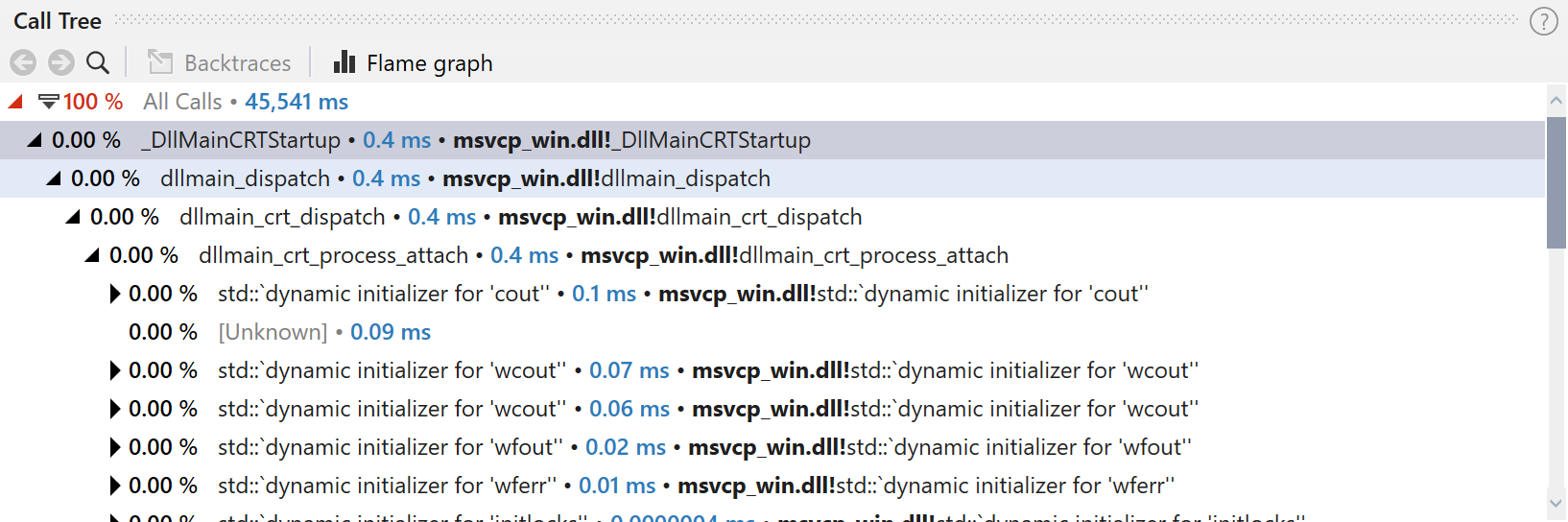1568x522 pixels.
Task: Expand the 'wferr' dynamic initializer node
Action: pyautogui.click(x=115, y=486)
